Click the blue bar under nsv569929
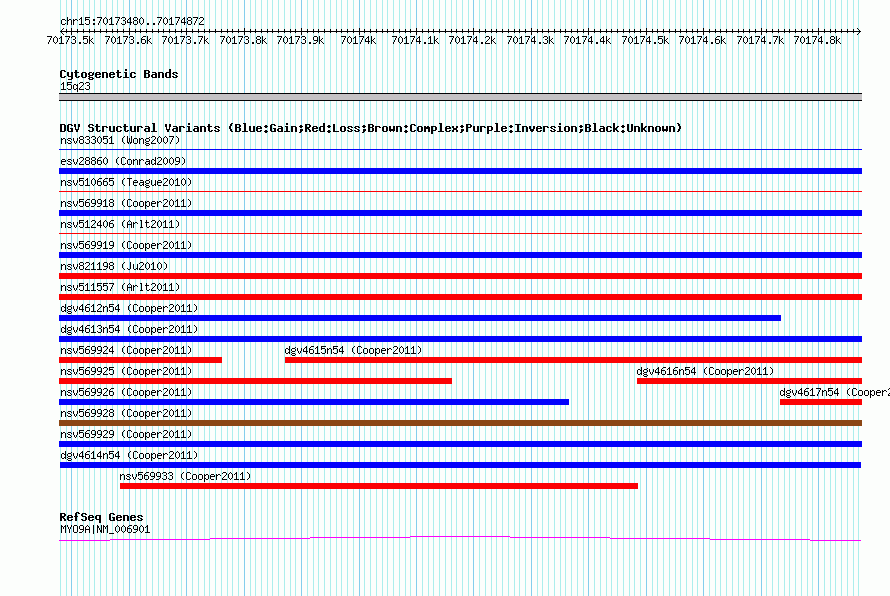The width and height of the screenshot is (890, 596). tap(460, 444)
